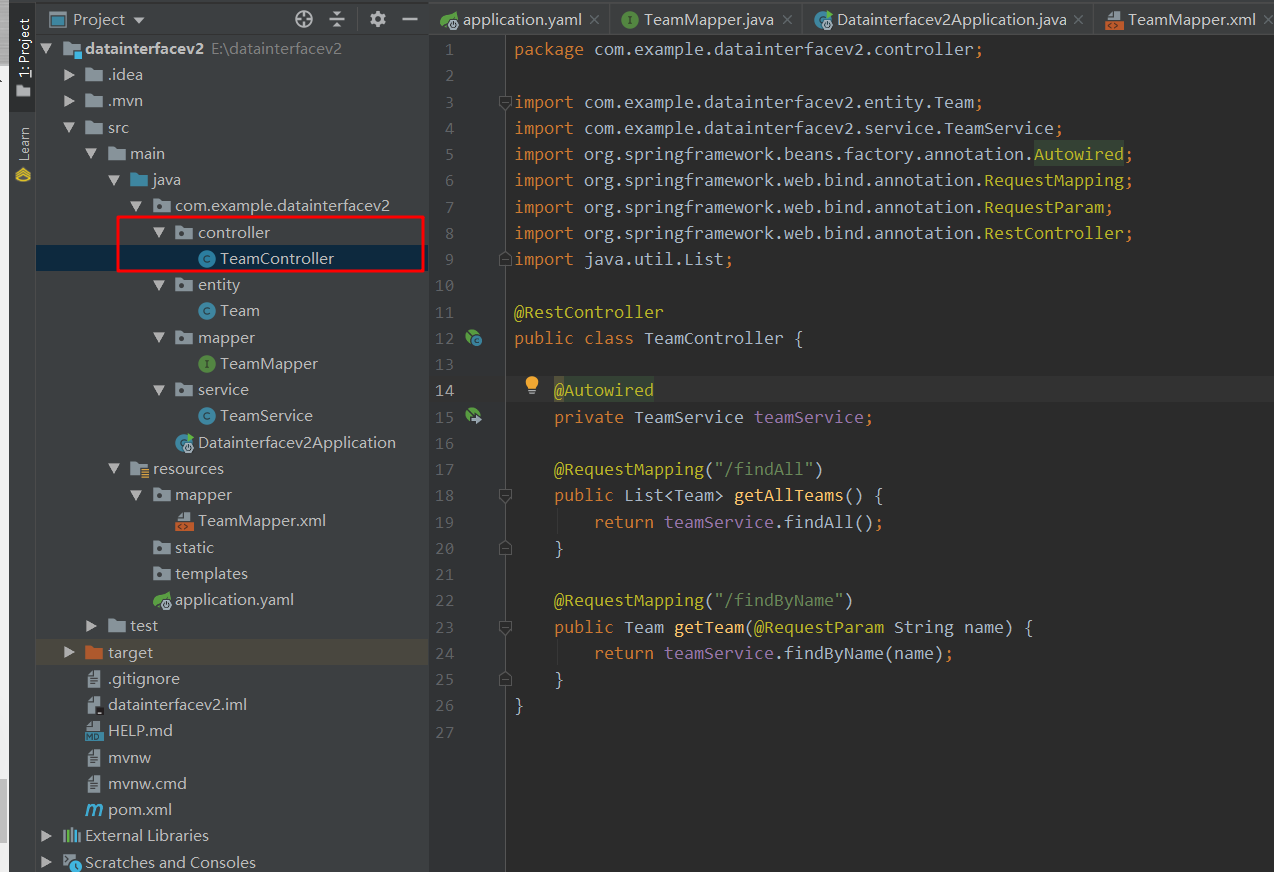Click the locate/scroll from source target icon

[304, 19]
